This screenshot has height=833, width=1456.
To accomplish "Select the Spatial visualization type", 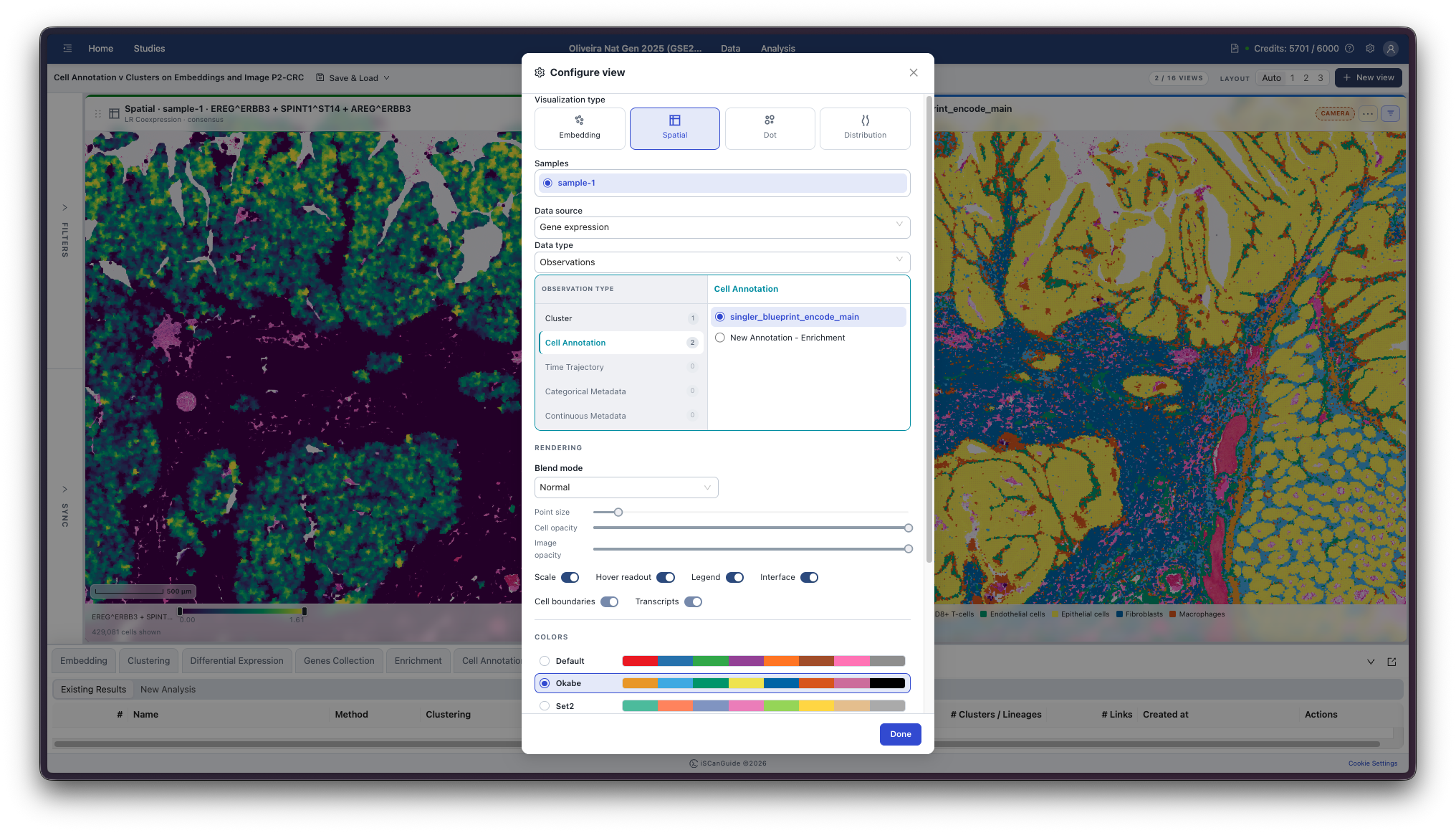I will coord(675,128).
